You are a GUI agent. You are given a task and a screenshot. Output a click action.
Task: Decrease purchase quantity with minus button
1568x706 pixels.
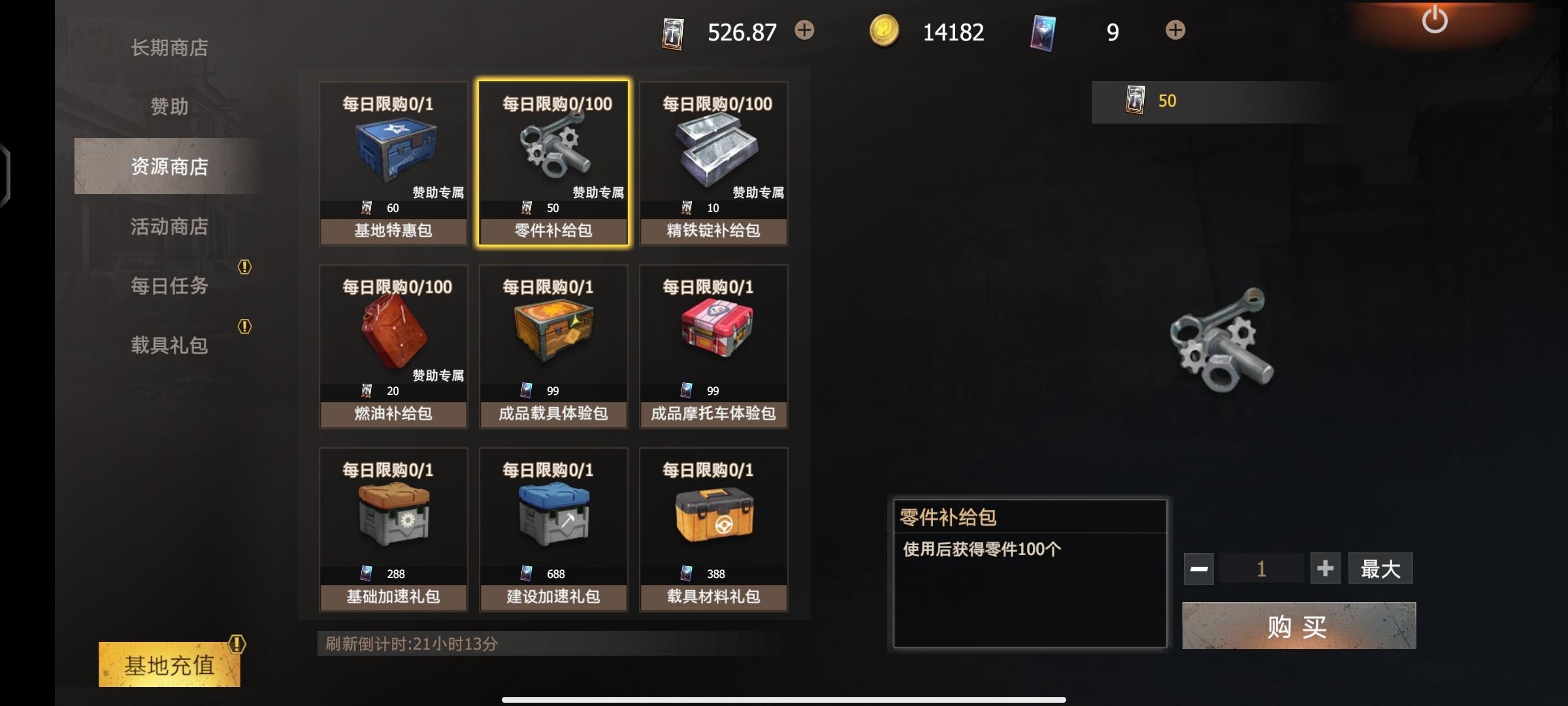pyautogui.click(x=1199, y=569)
